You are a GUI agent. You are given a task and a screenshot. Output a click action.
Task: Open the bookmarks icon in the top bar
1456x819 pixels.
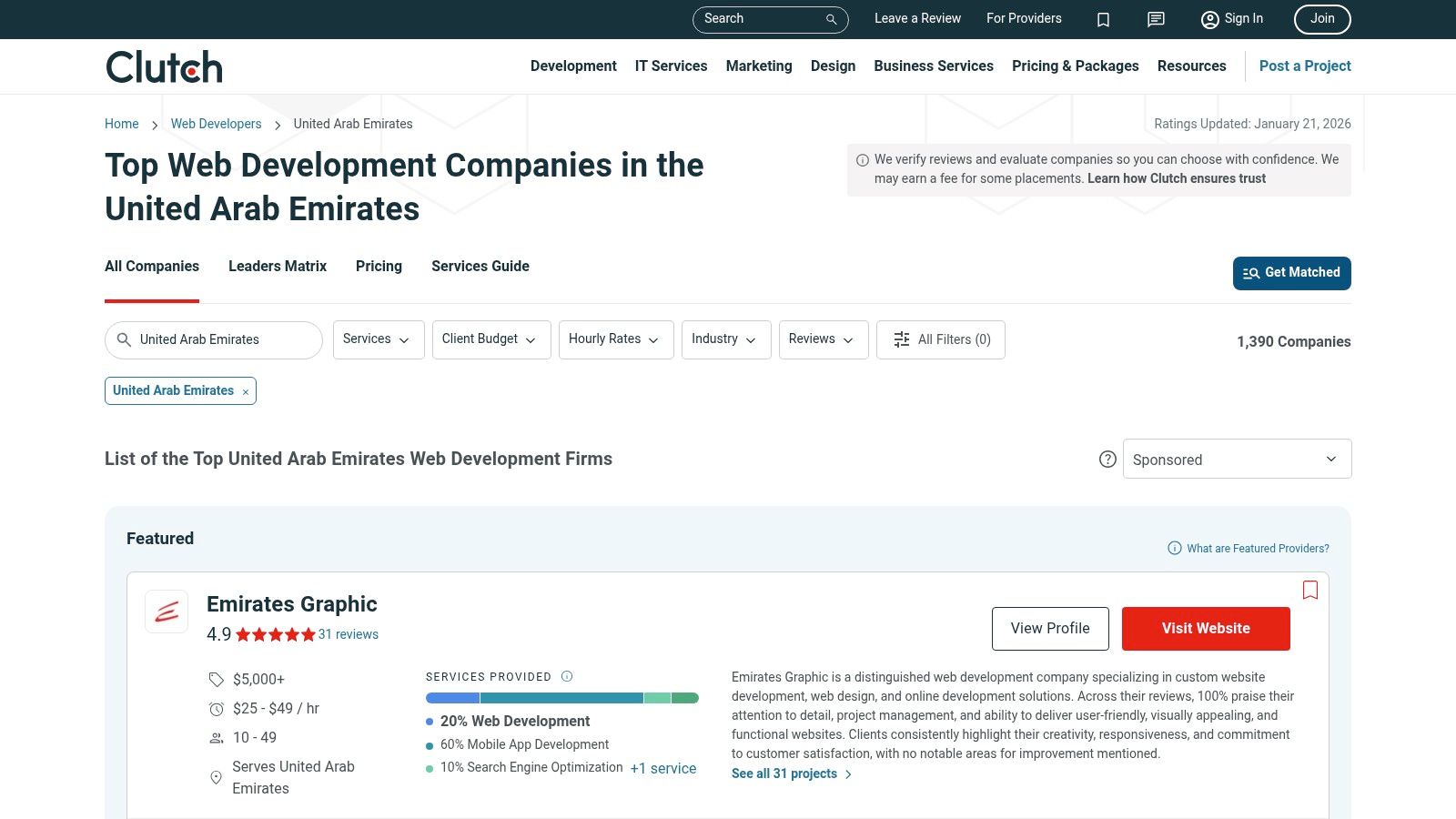click(1103, 19)
